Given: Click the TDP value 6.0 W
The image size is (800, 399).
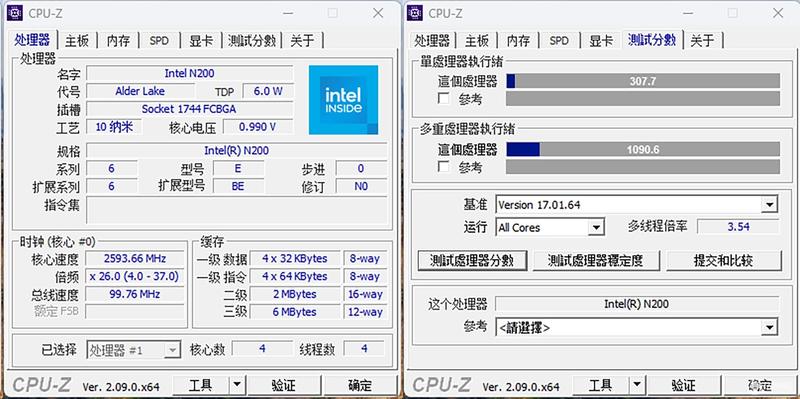Looking at the screenshot, I should point(268,91).
